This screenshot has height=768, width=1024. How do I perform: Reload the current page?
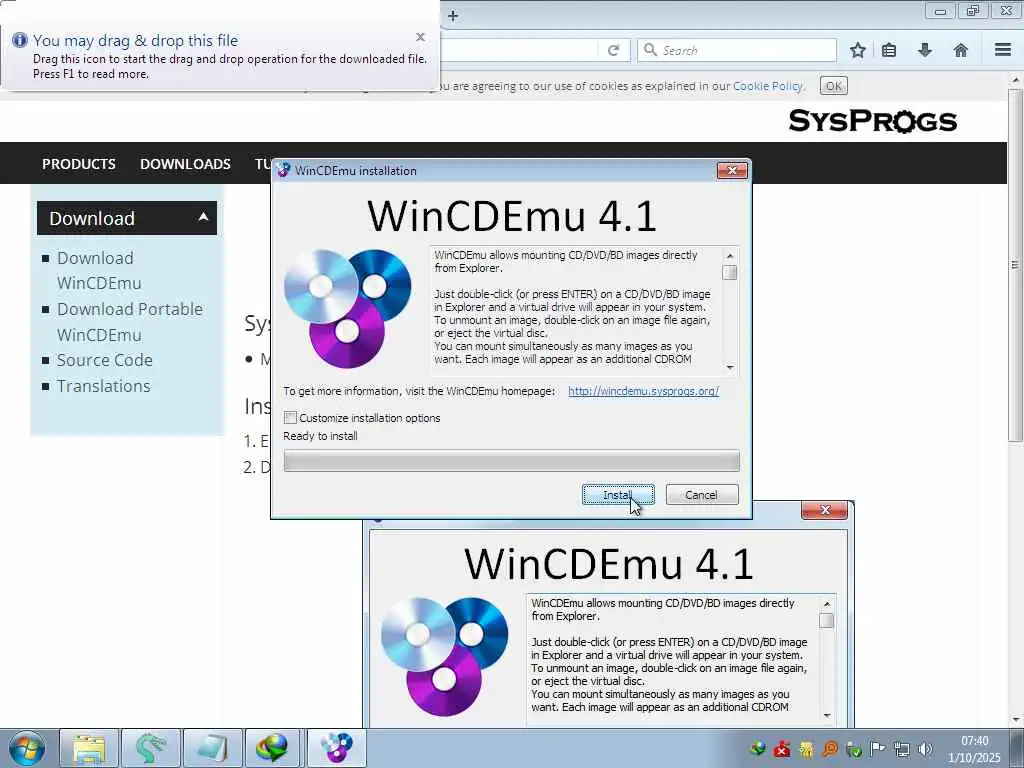pos(613,50)
